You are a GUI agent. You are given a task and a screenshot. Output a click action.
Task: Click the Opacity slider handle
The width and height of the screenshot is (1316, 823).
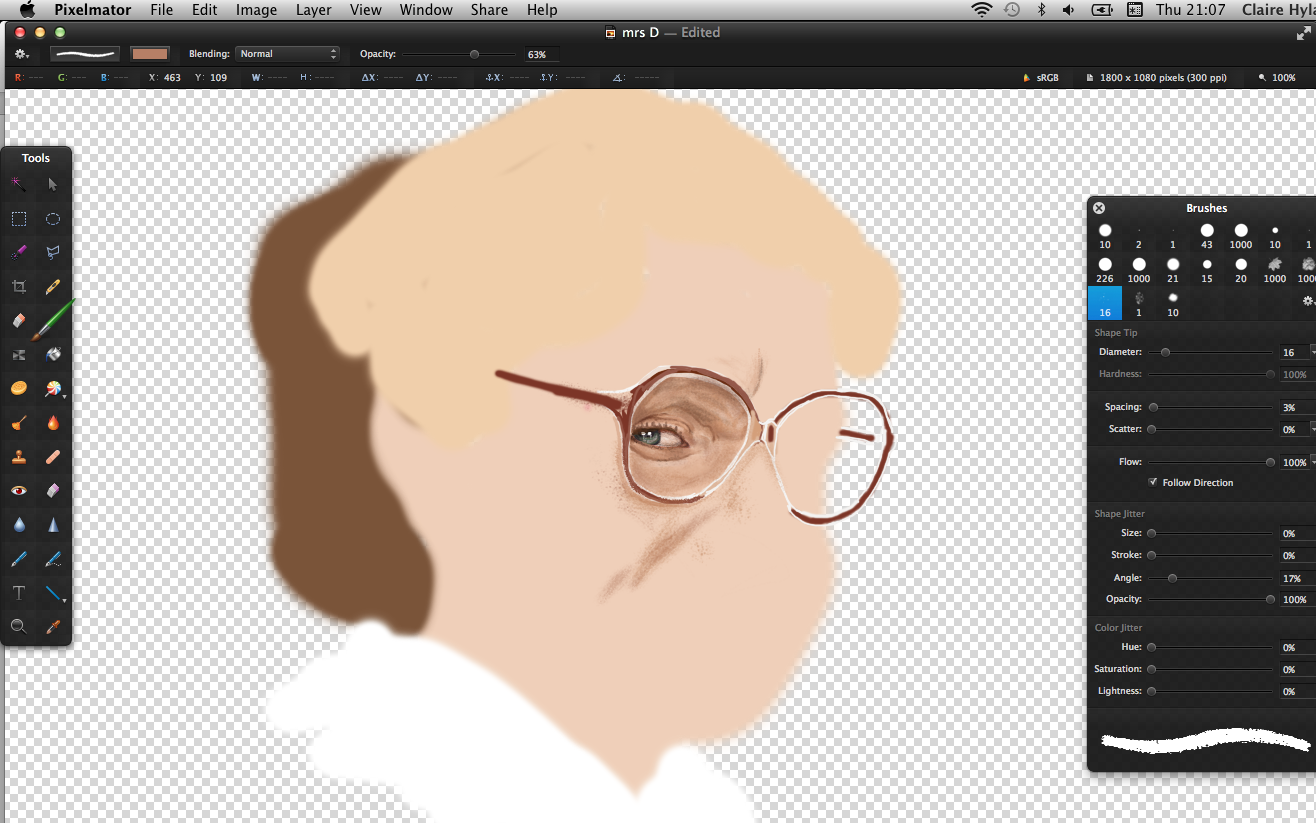coord(474,54)
